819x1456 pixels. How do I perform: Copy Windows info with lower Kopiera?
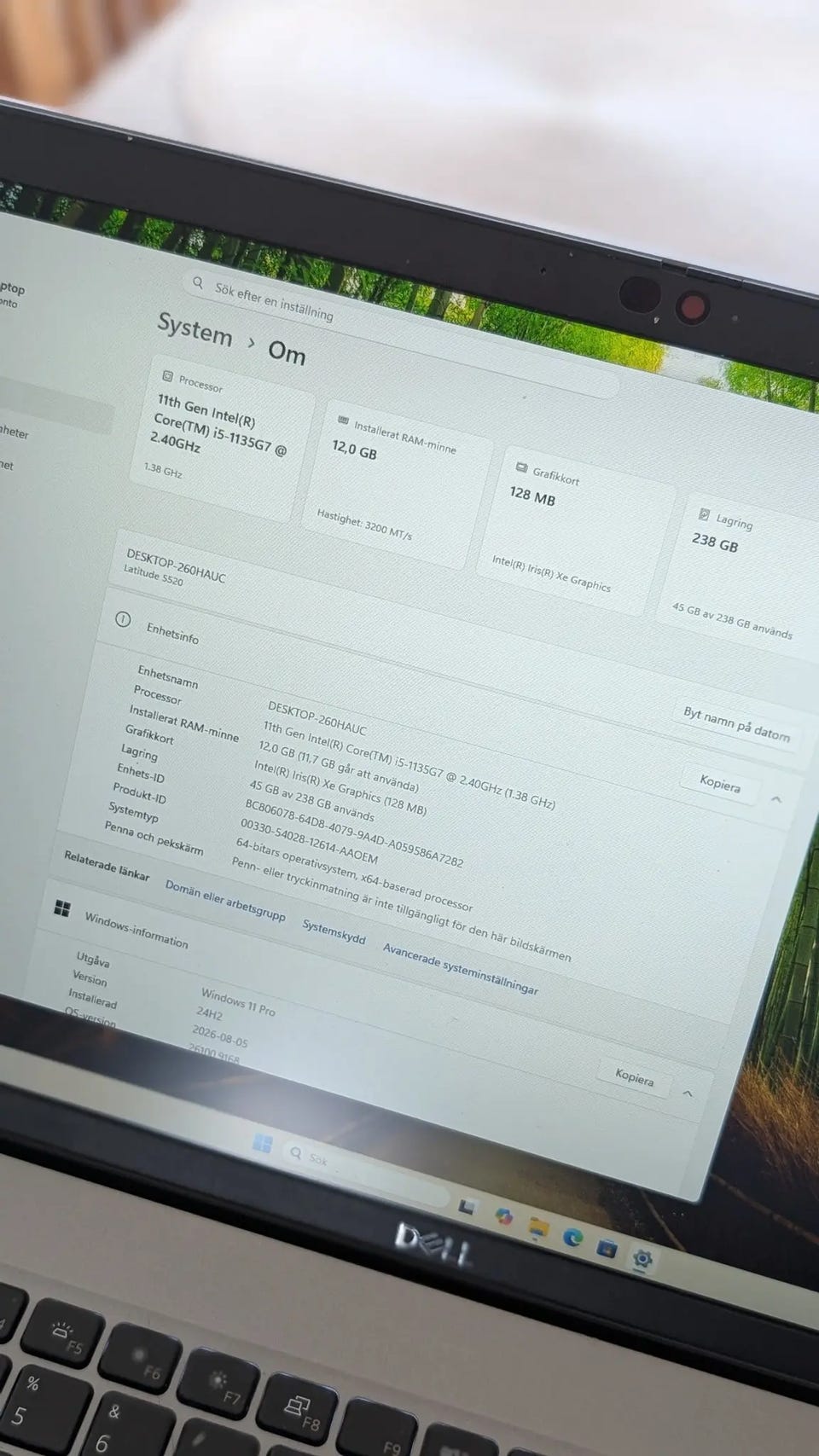point(635,1076)
